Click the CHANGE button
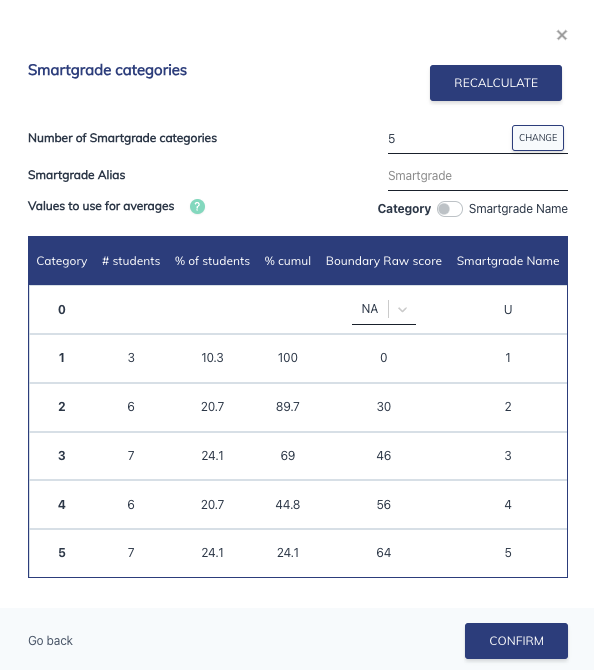594x670 pixels. tap(538, 138)
